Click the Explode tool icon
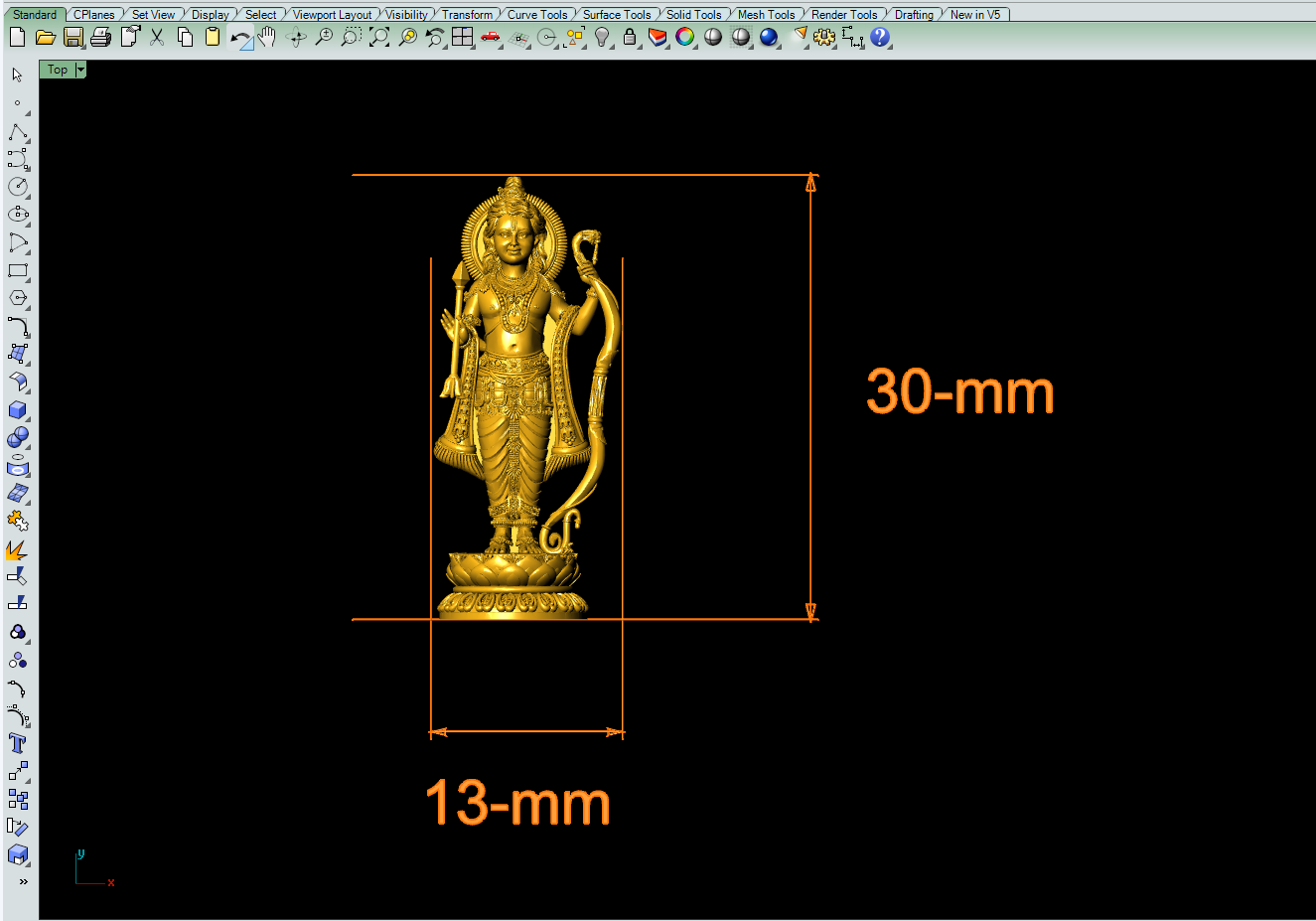 17,549
